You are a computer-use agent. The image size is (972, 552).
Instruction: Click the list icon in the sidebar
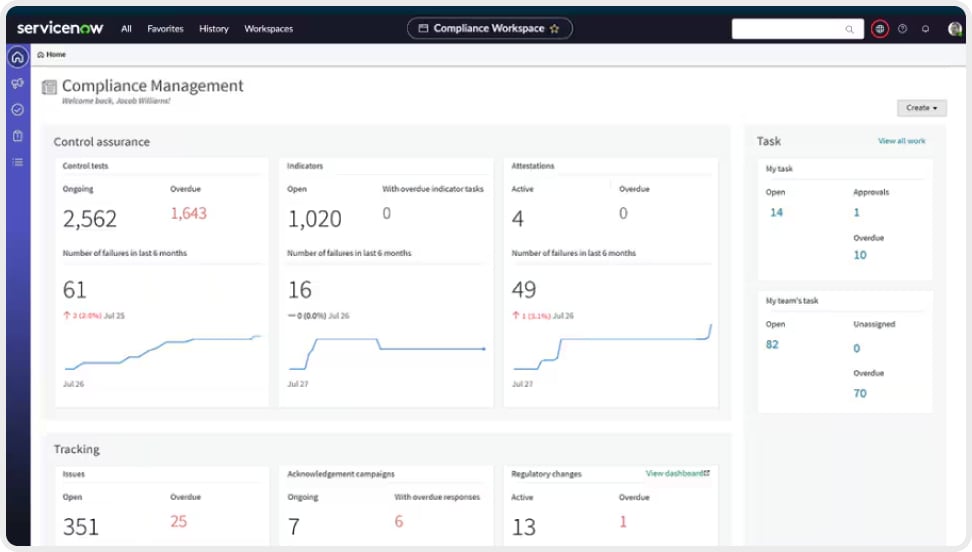[x=17, y=161]
